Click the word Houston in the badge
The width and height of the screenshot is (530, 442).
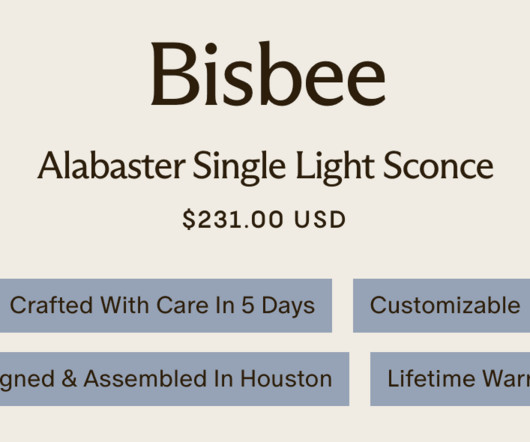point(286,378)
